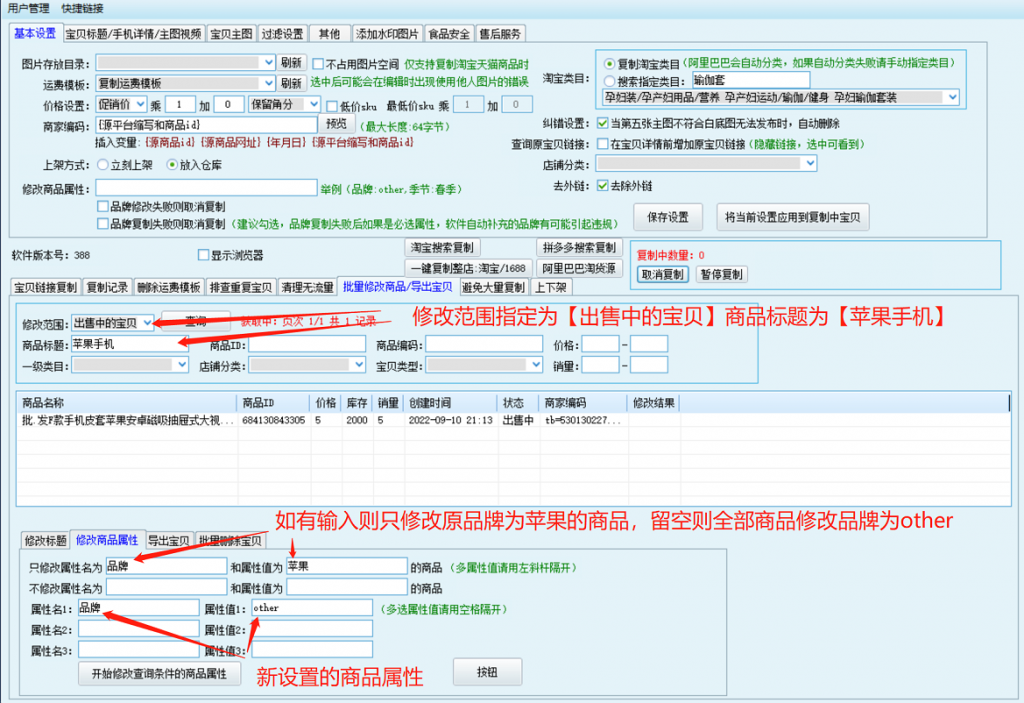The width and height of the screenshot is (1024, 703).
Task: Open the 售后服务 tab
Action: 500,34
